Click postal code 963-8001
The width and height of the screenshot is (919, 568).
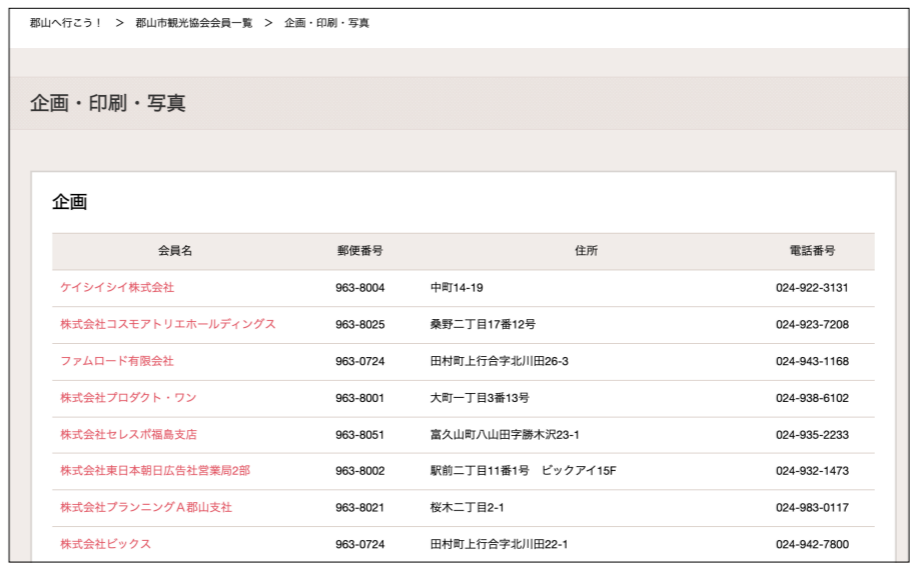360,398
